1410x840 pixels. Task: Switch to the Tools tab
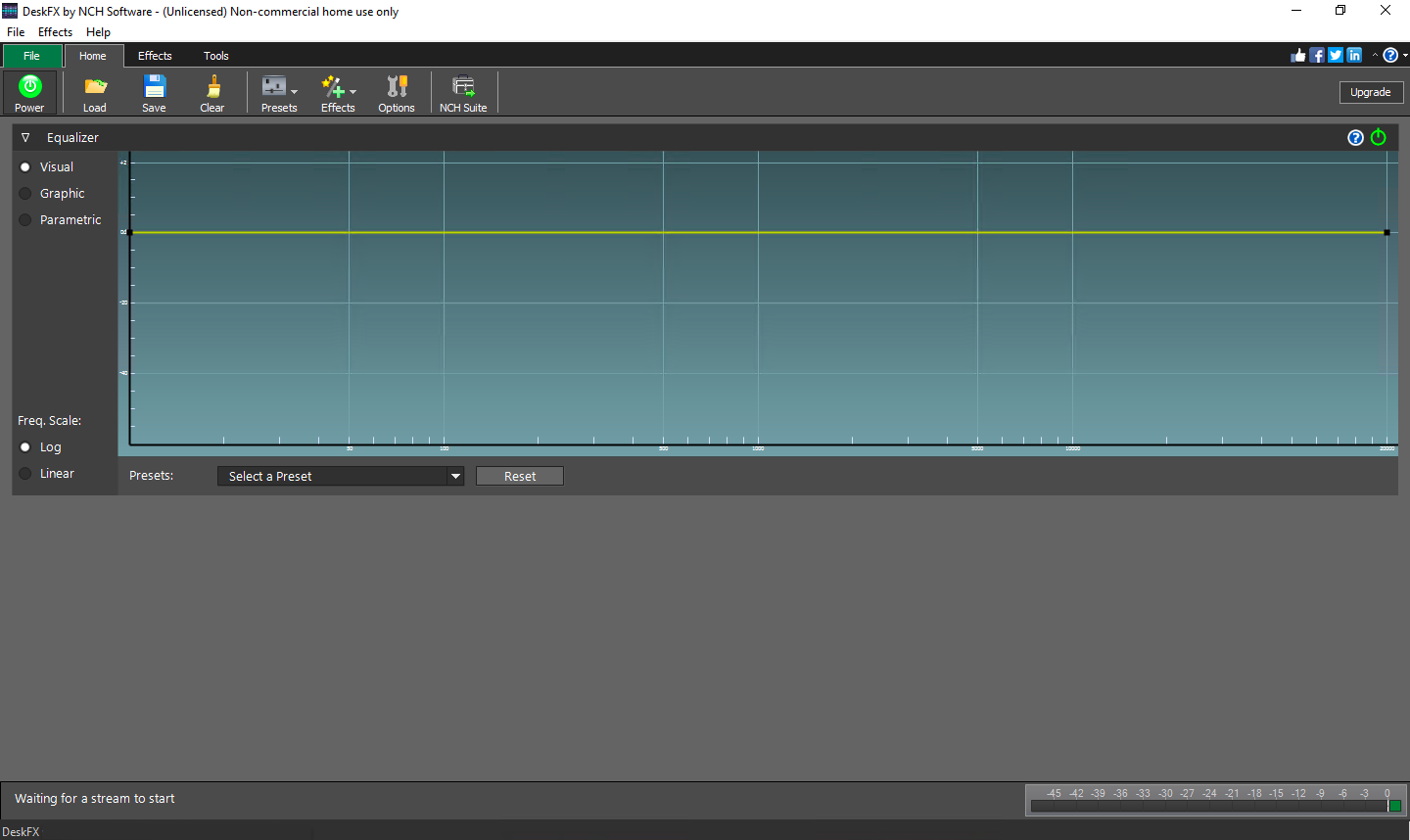point(215,56)
